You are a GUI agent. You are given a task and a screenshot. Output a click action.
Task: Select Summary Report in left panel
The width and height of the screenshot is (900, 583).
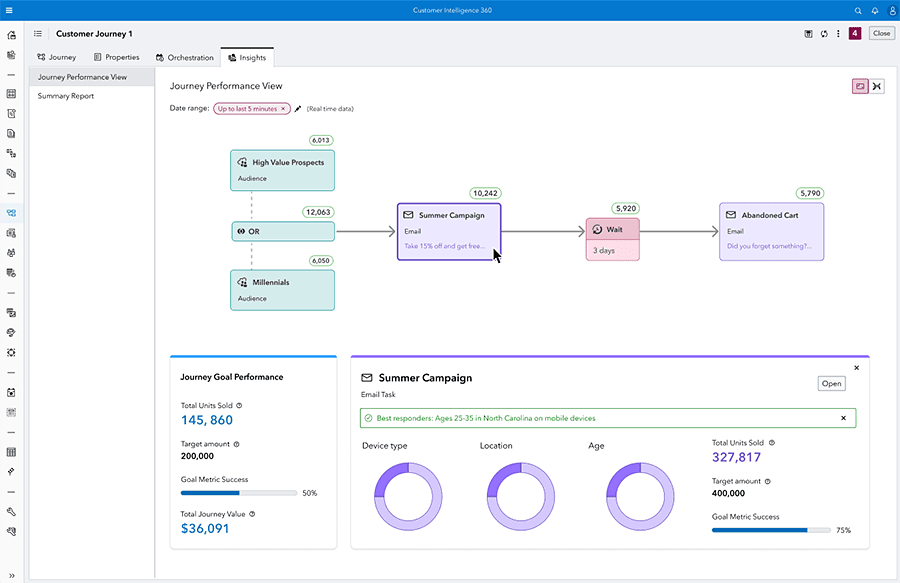pyautogui.click(x=66, y=96)
